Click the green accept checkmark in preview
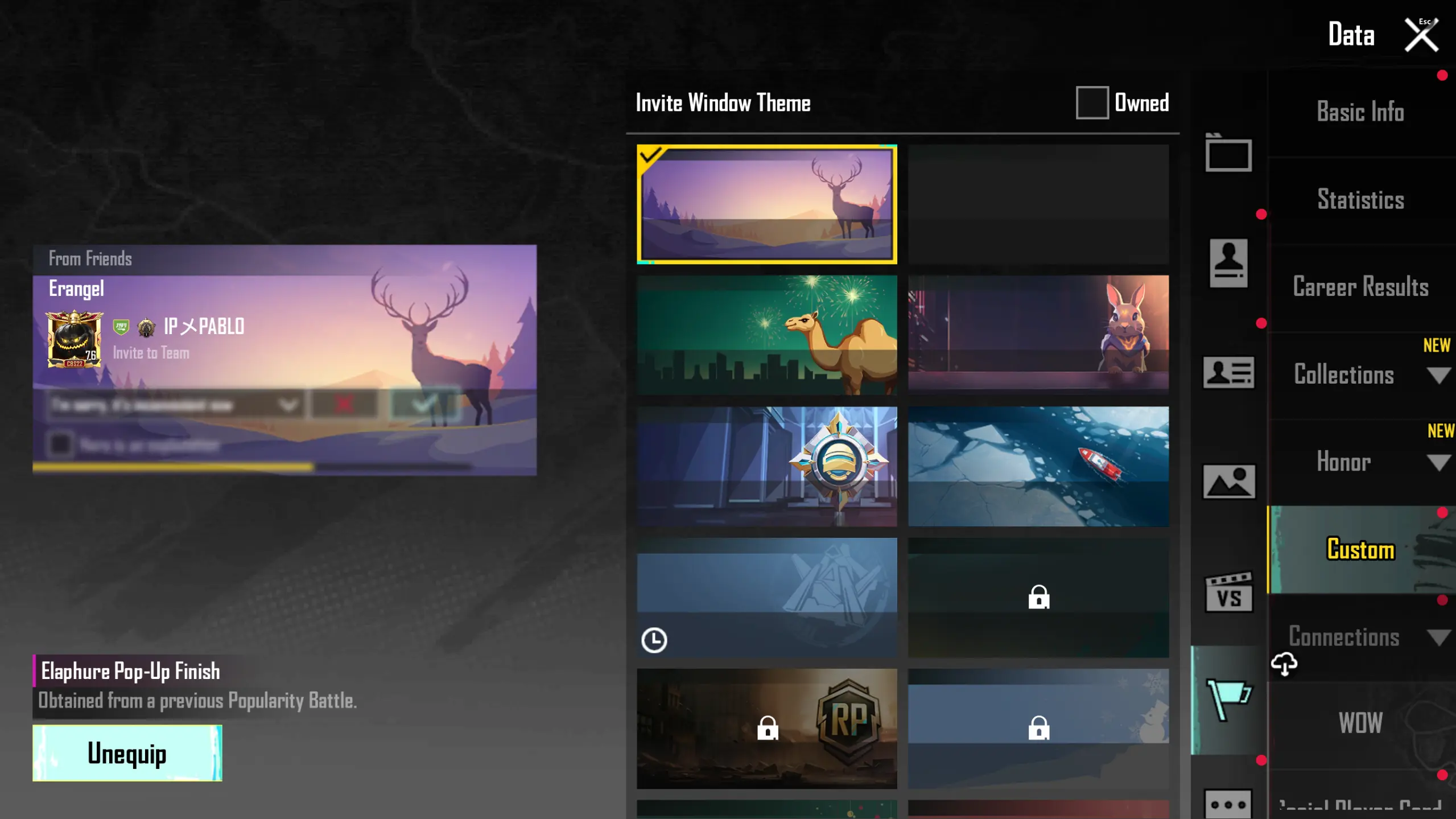Screen dimensions: 1456x819 424,405
